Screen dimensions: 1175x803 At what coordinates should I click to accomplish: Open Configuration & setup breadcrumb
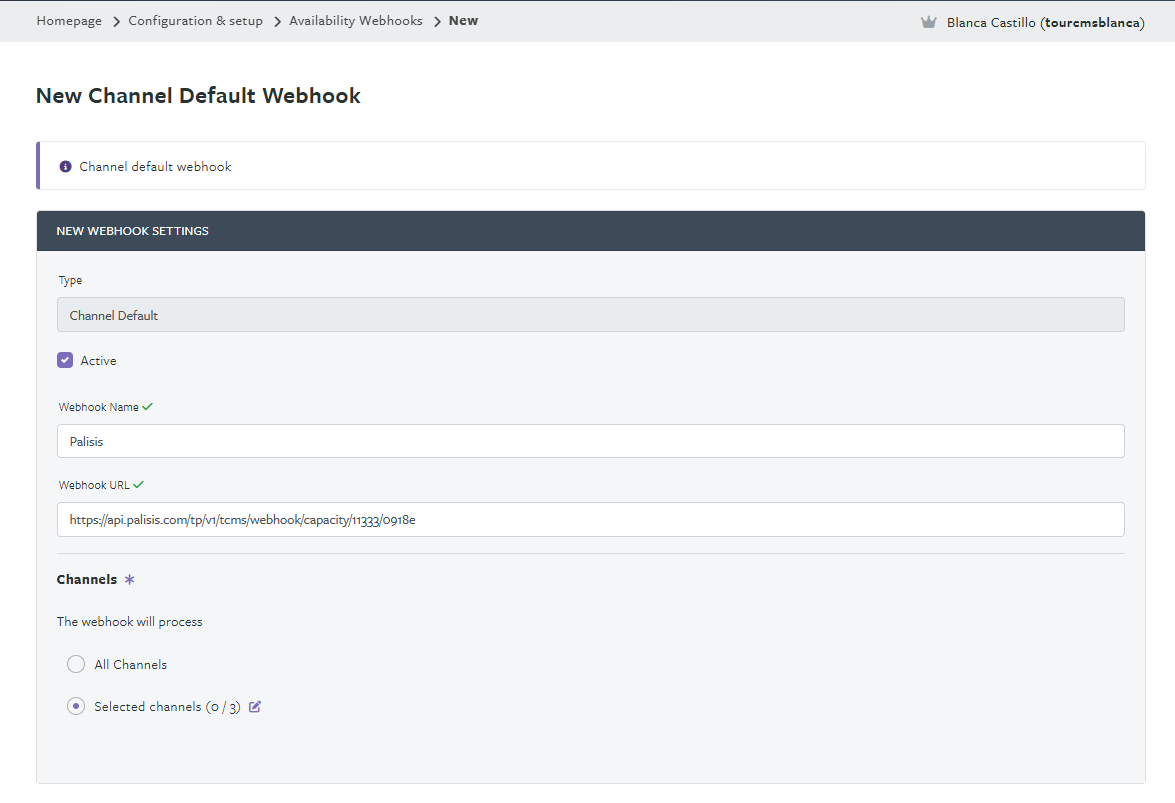tap(196, 21)
